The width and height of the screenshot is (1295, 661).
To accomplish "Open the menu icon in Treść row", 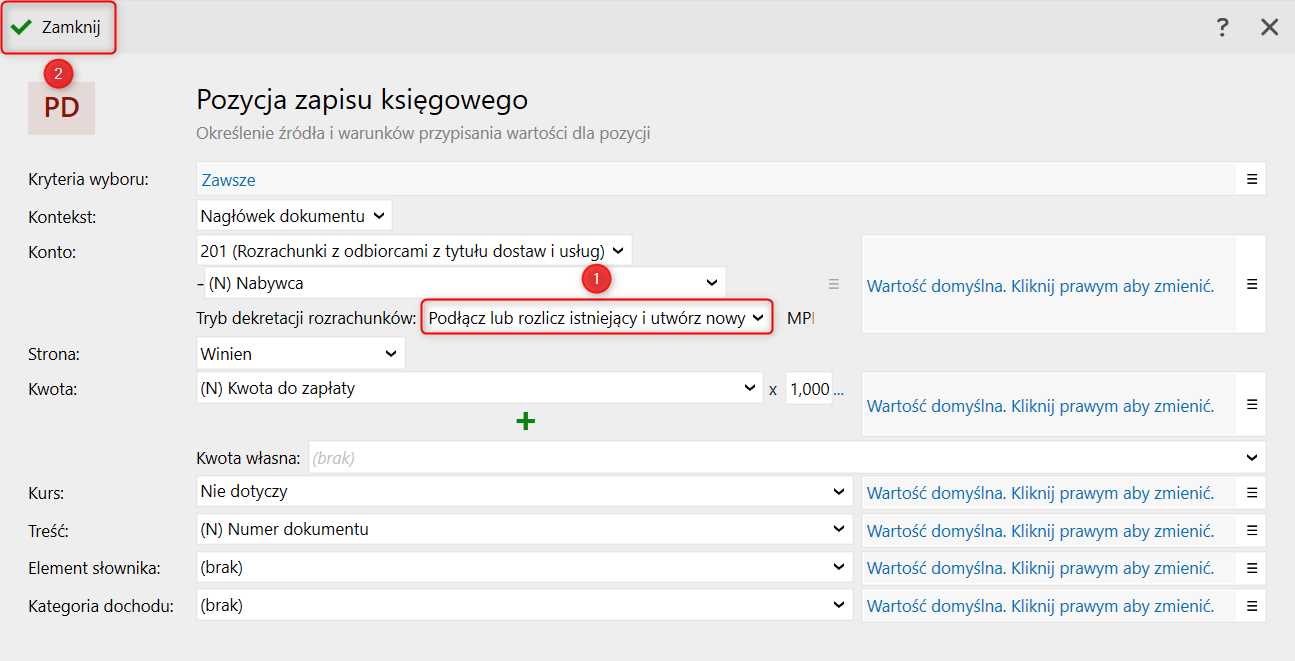I will pyautogui.click(x=1251, y=530).
